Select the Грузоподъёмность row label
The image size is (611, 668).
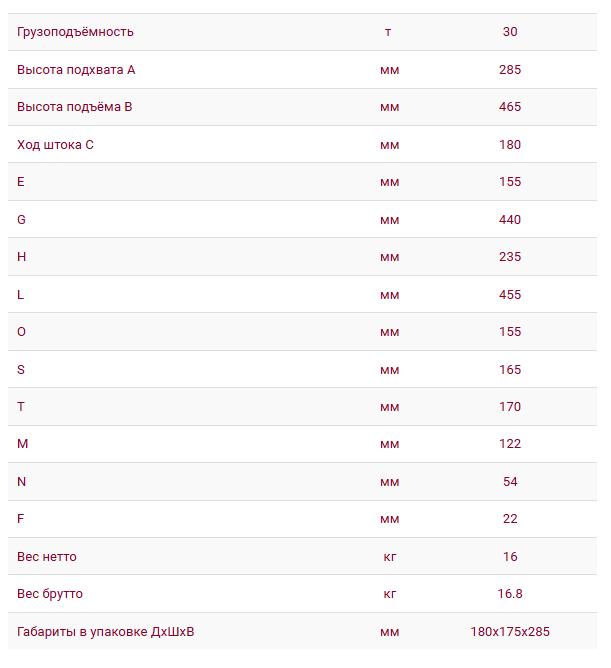(x=75, y=32)
